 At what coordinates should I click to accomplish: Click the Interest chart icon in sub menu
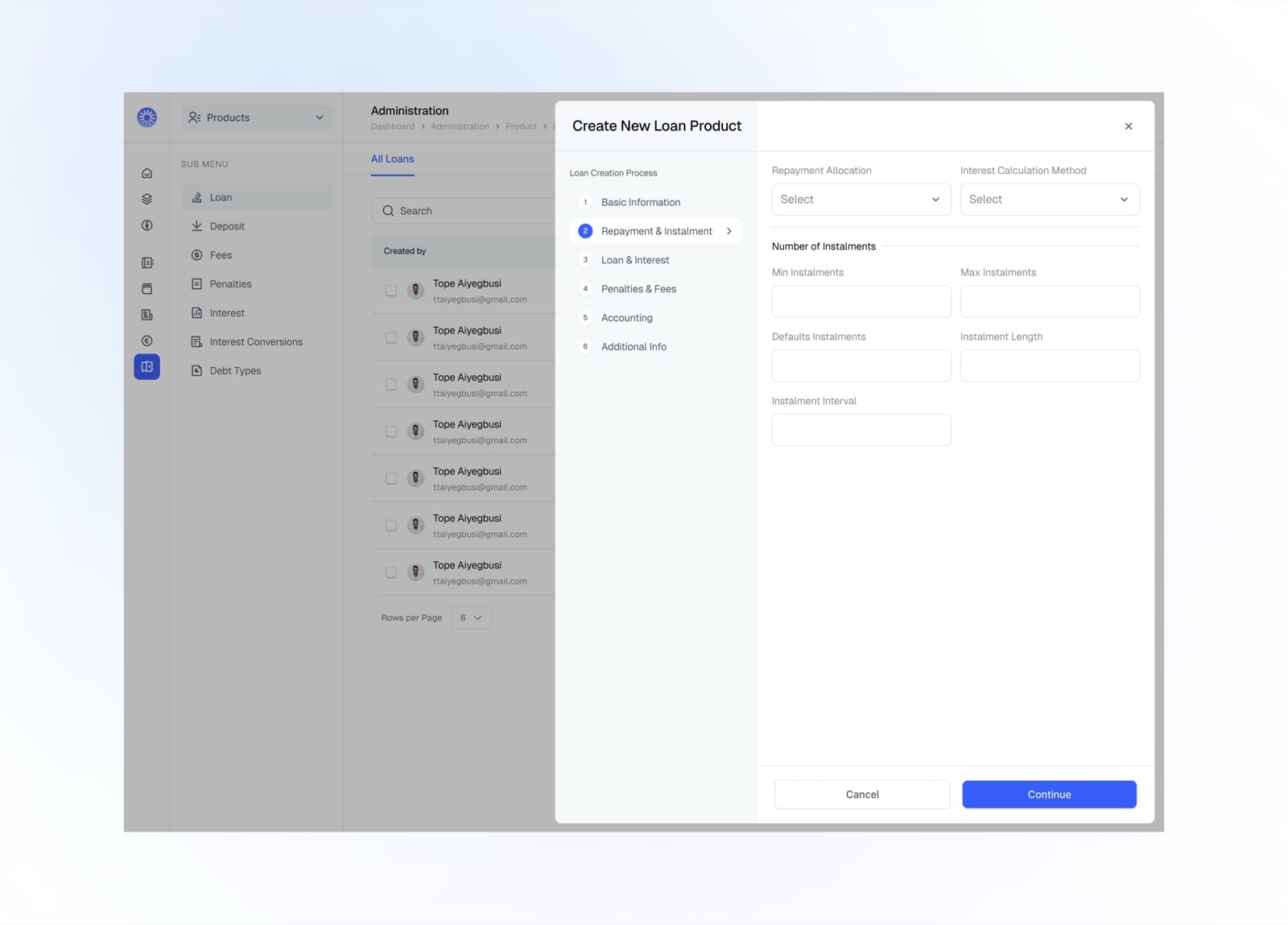click(196, 313)
